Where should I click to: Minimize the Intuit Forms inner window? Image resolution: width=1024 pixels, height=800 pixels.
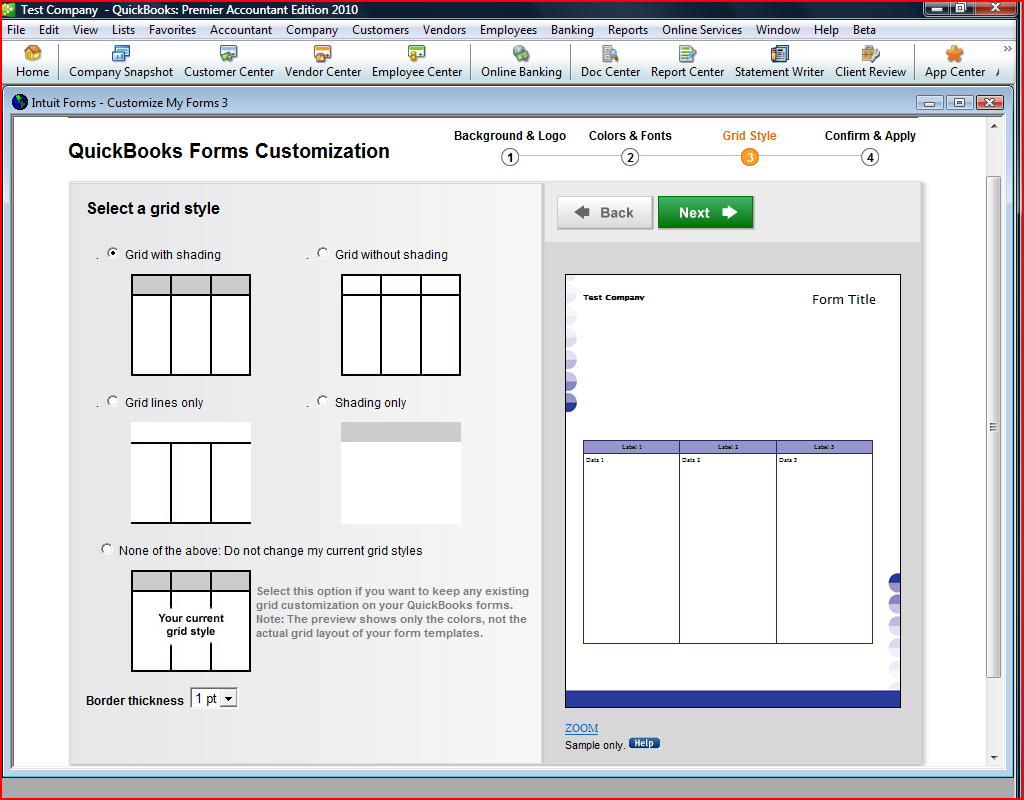(929, 103)
